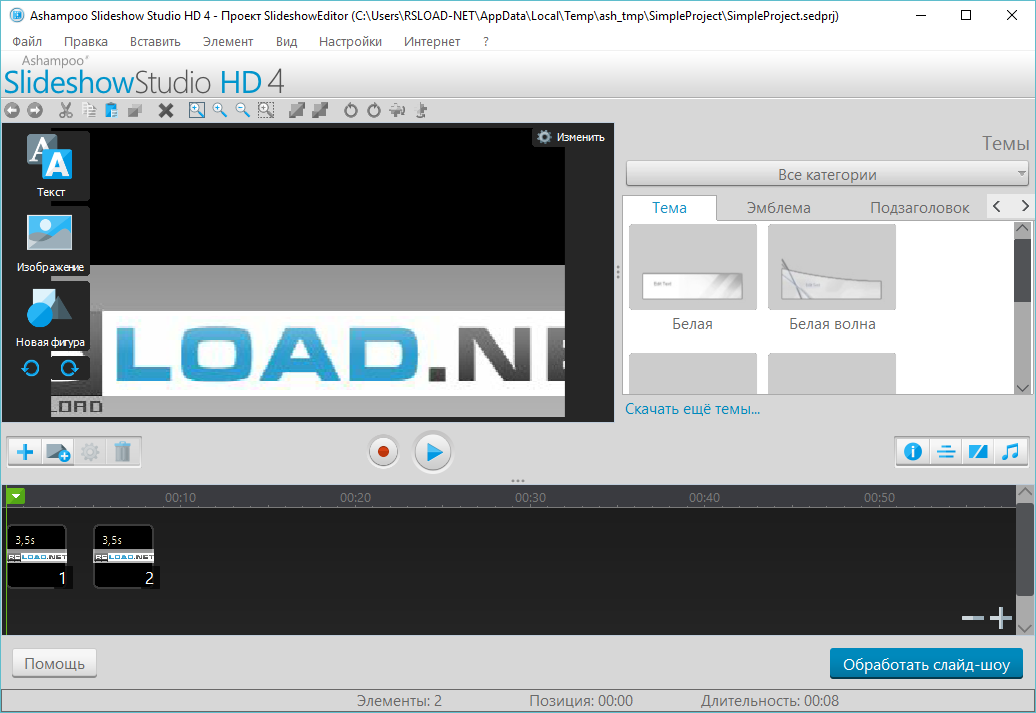Click the themes panel scroll down arrow
The height and width of the screenshot is (713, 1036).
pyautogui.click(x=1022, y=388)
